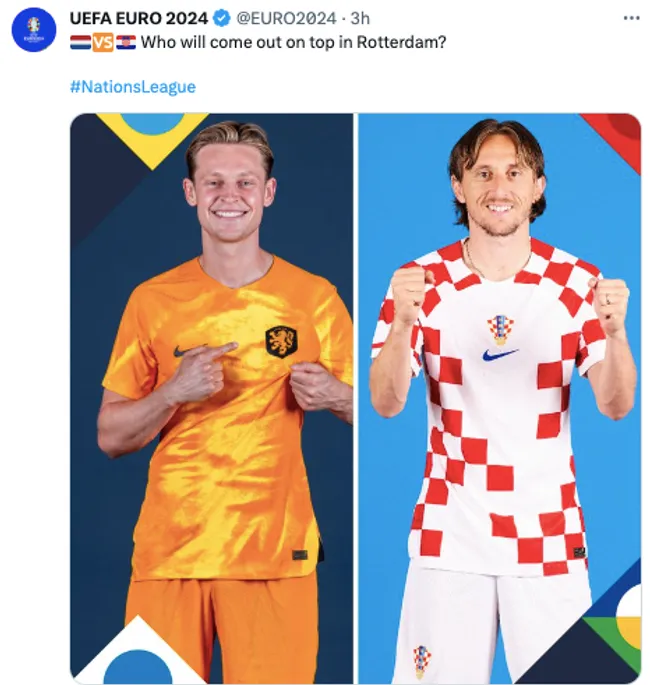Click the Netherlands flag emoji
The image size is (650, 685).
click(x=80, y=42)
